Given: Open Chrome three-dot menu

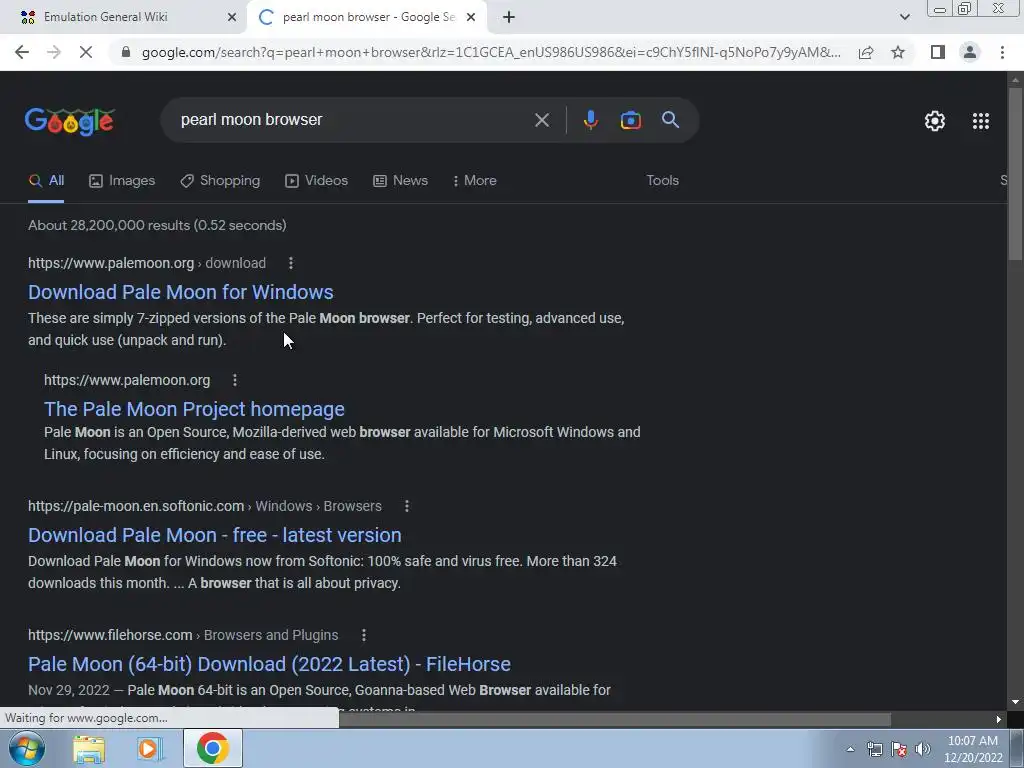Looking at the screenshot, I should pos(1002,52).
